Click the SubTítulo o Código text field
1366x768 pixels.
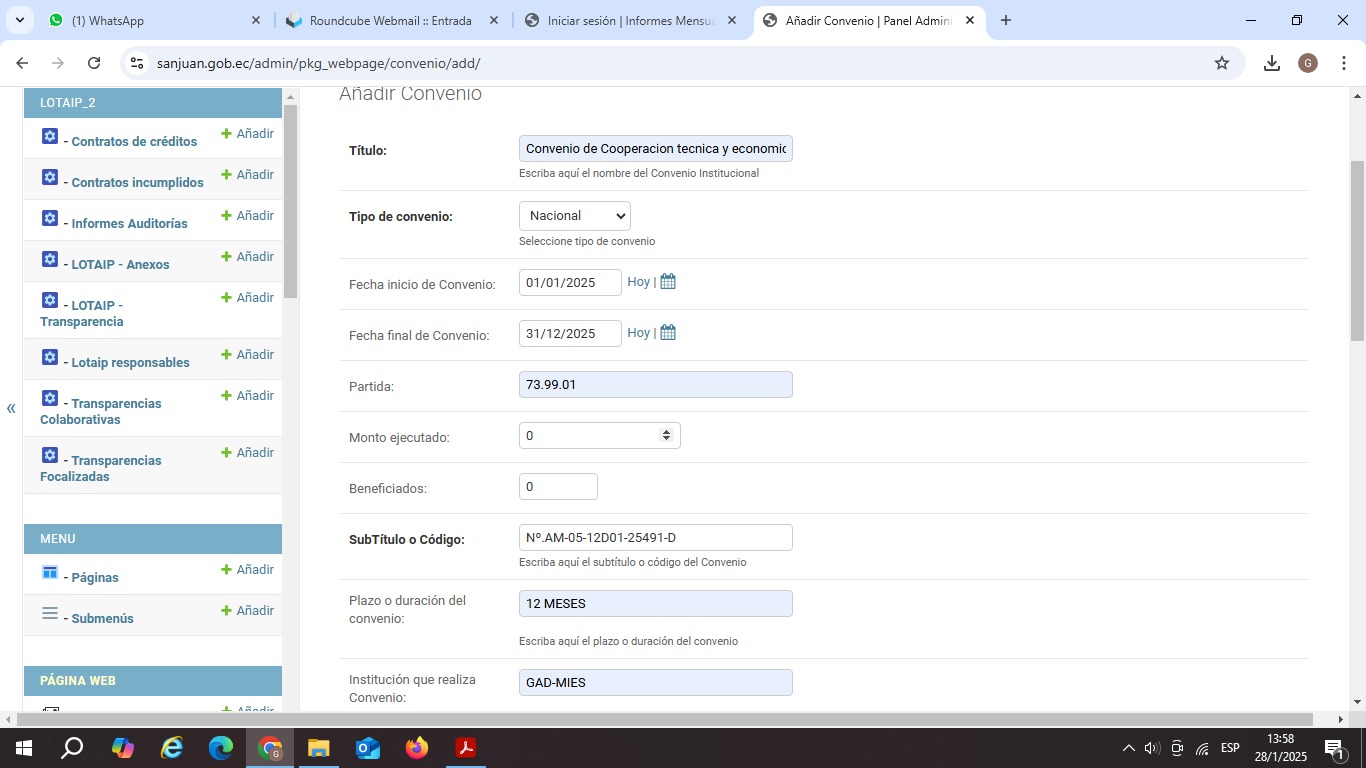tap(655, 538)
